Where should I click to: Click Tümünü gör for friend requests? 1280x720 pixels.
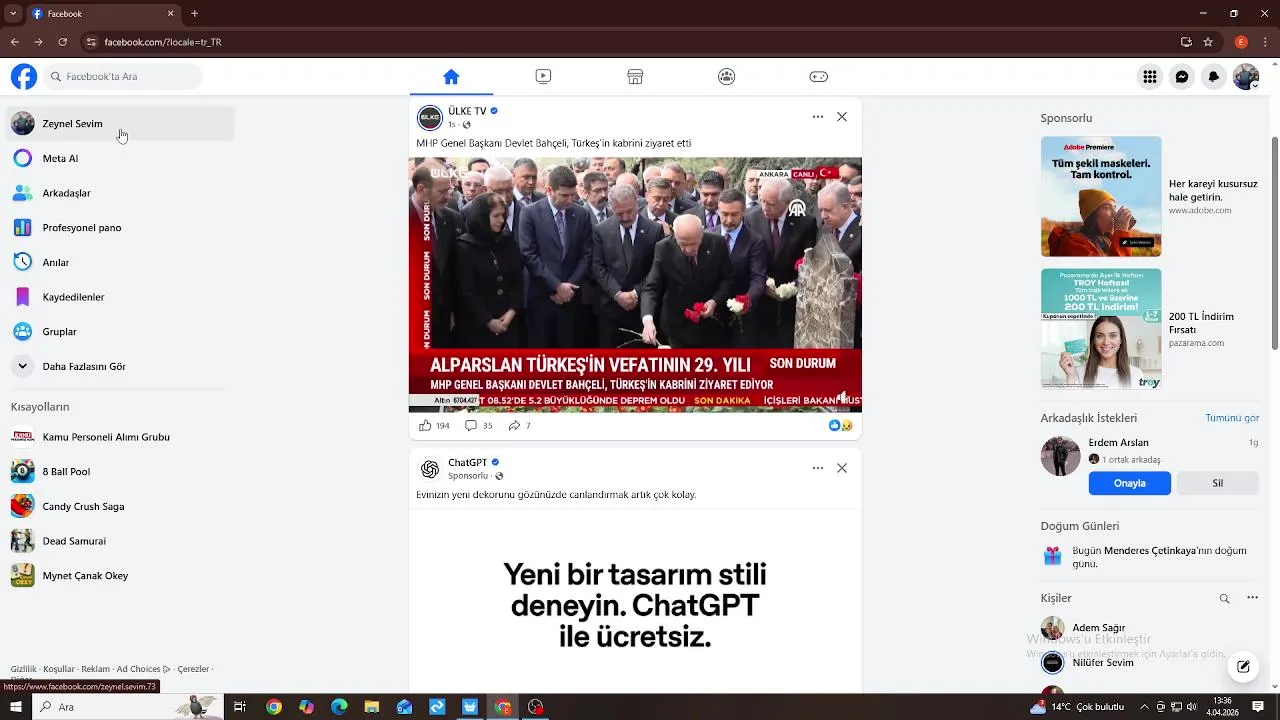(x=1232, y=418)
